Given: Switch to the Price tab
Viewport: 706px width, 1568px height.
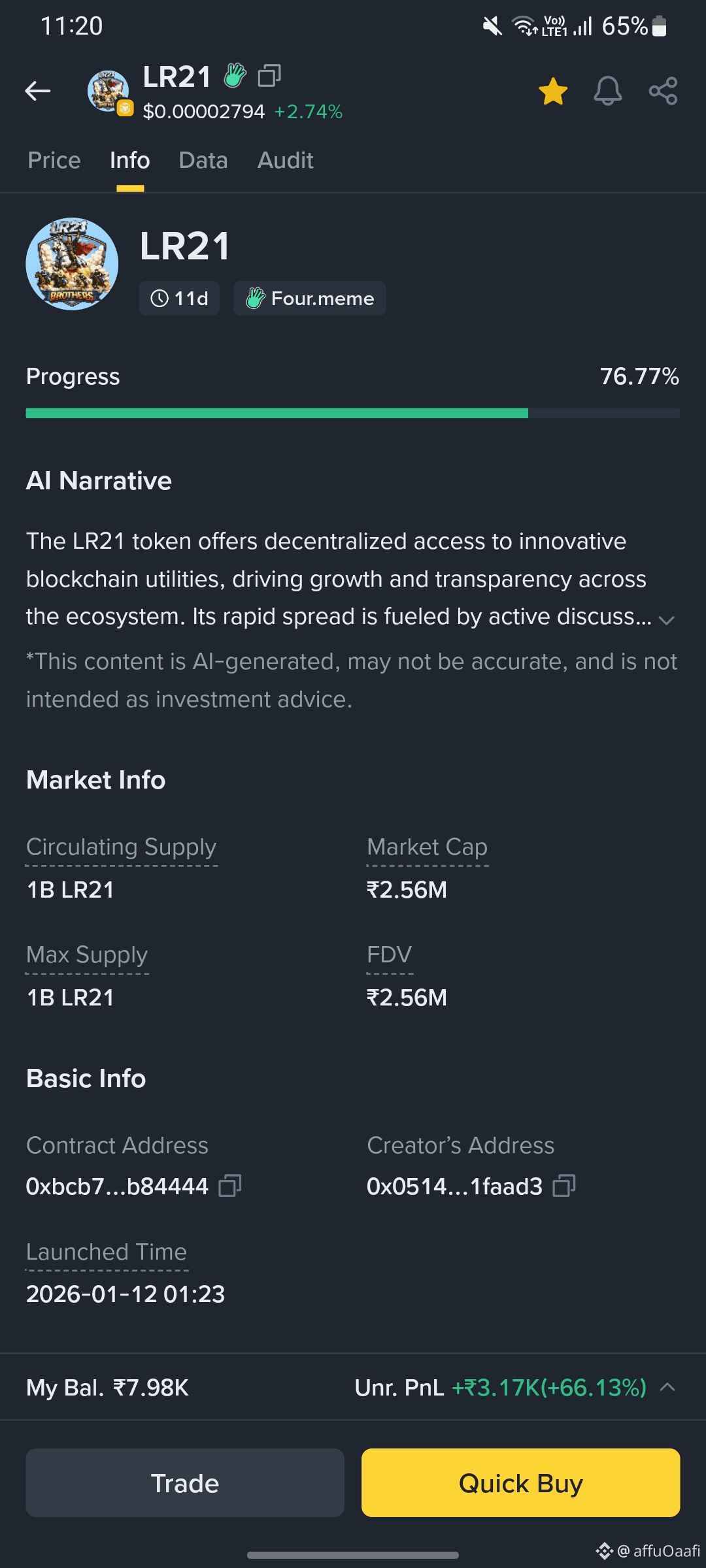Looking at the screenshot, I should [54, 161].
